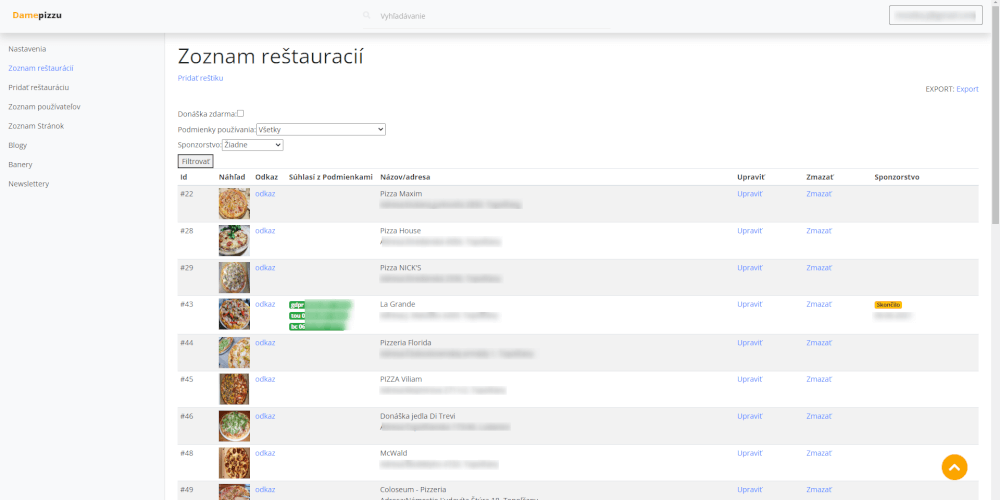Go to Zoznam používateľov in sidebar
1000x500 pixels.
click(44, 106)
